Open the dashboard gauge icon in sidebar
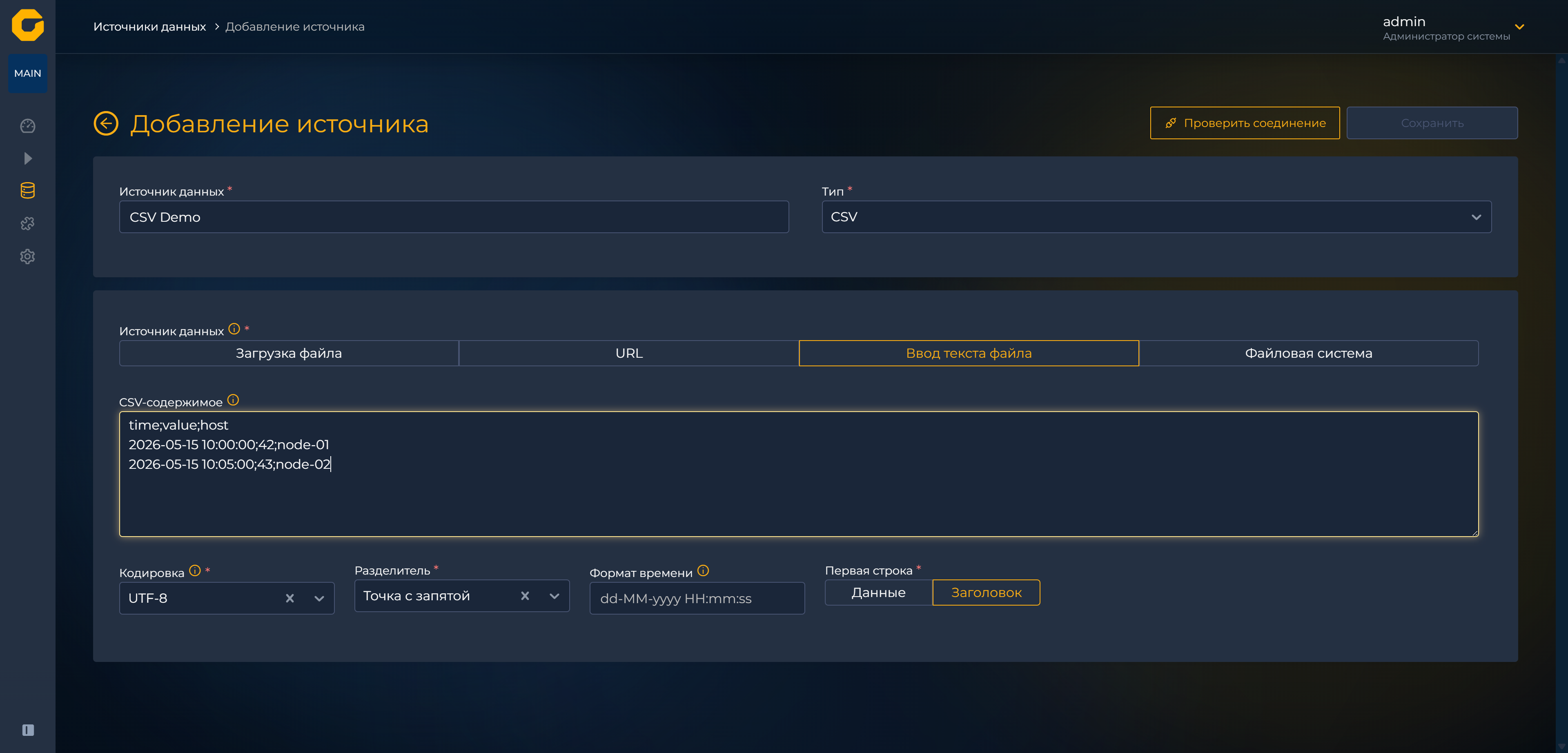This screenshot has height=753, width=1568. pos(27,126)
